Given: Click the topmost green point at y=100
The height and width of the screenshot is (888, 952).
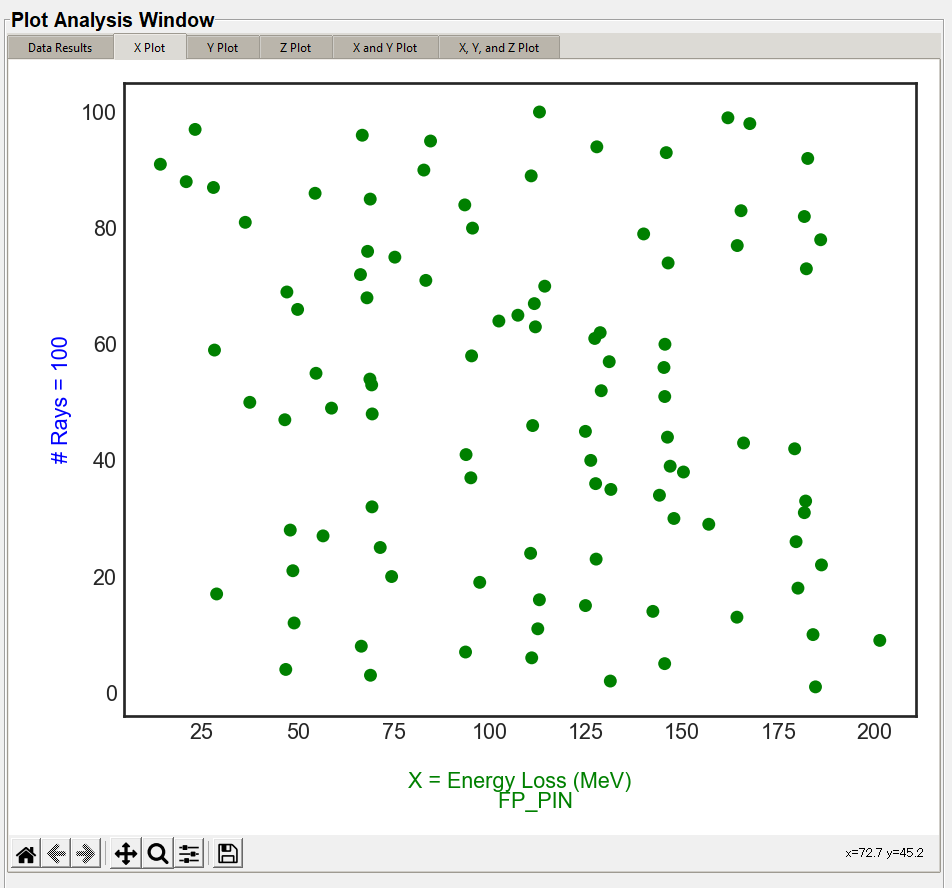Looking at the screenshot, I should pyautogui.click(x=539, y=112).
